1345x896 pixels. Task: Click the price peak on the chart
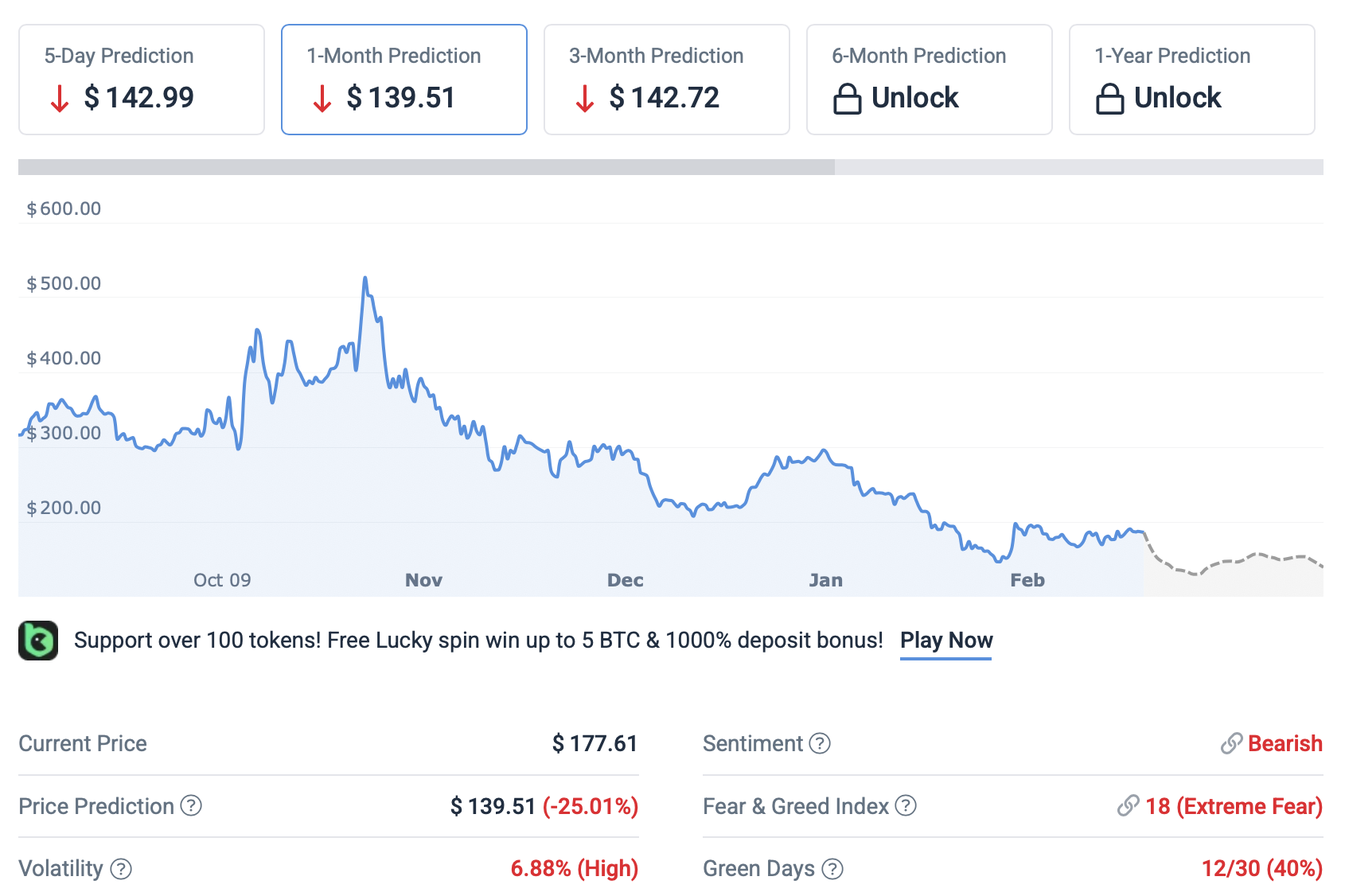[365, 279]
